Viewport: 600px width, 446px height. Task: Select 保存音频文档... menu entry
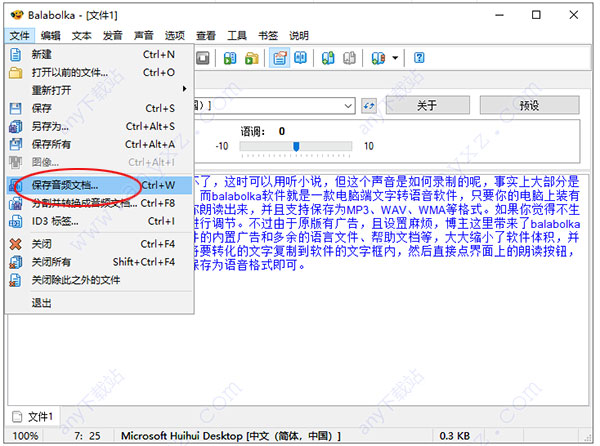click(x=99, y=185)
